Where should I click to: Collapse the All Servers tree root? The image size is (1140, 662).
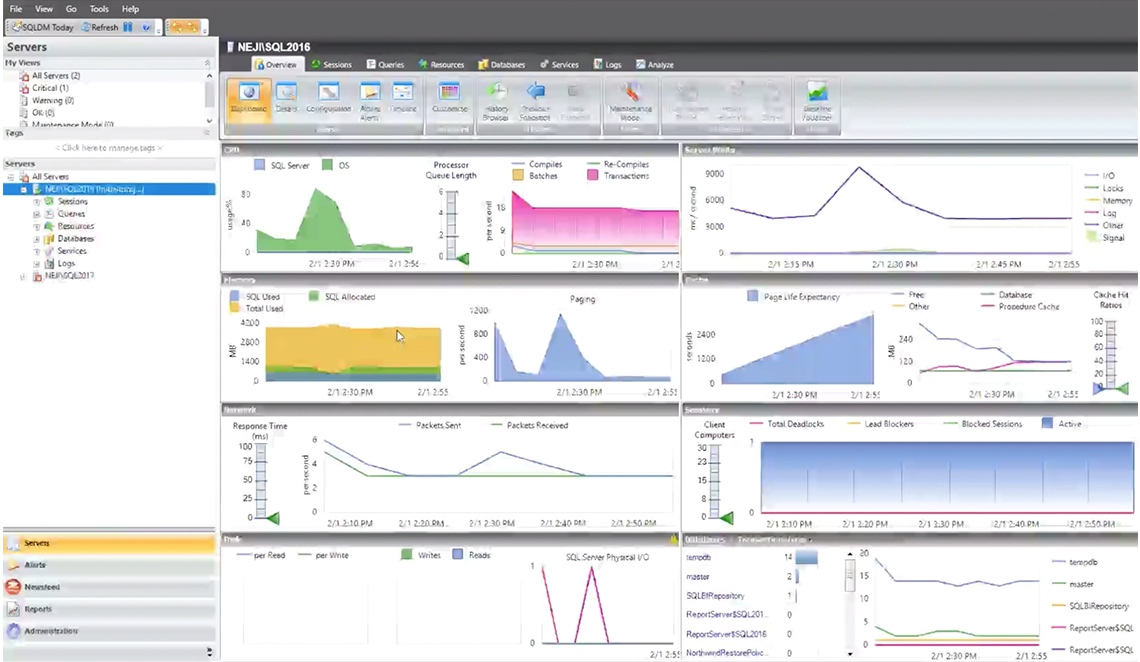click(10, 177)
